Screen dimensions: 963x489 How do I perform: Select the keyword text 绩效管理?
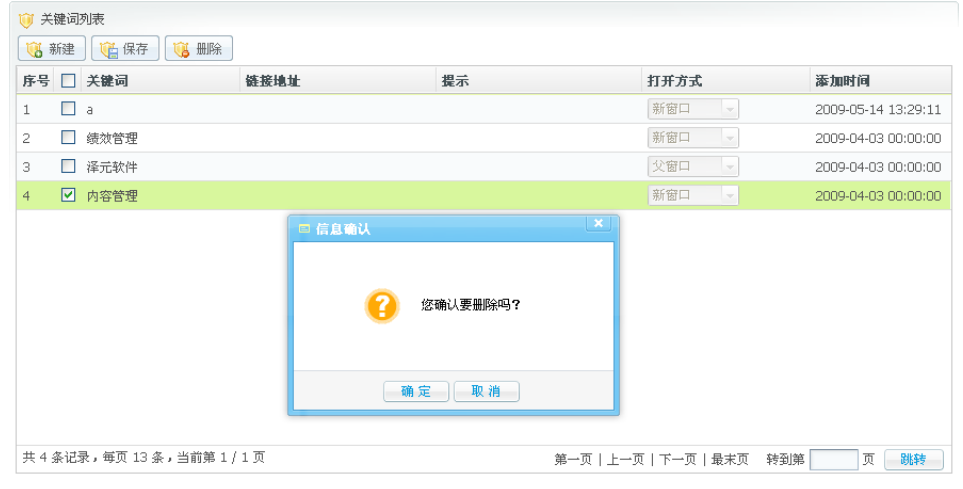[x=112, y=138]
